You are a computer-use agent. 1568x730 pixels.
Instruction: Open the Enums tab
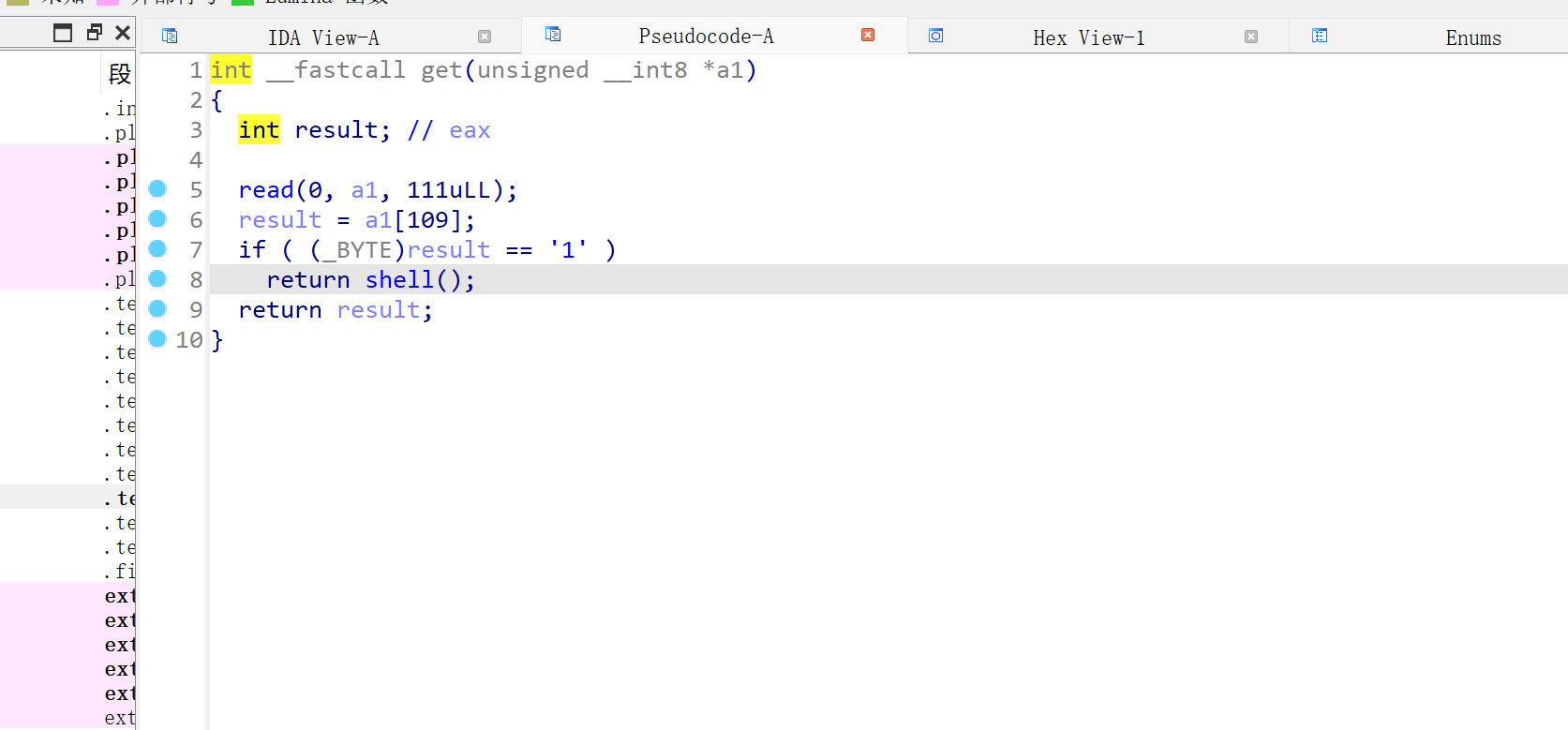point(1472,37)
